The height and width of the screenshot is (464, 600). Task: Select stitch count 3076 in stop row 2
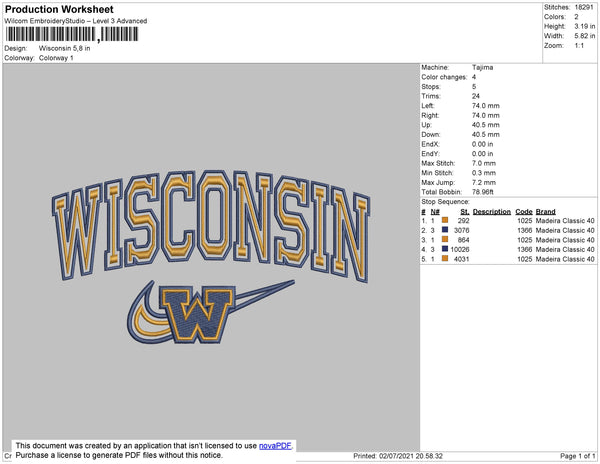(x=461, y=230)
